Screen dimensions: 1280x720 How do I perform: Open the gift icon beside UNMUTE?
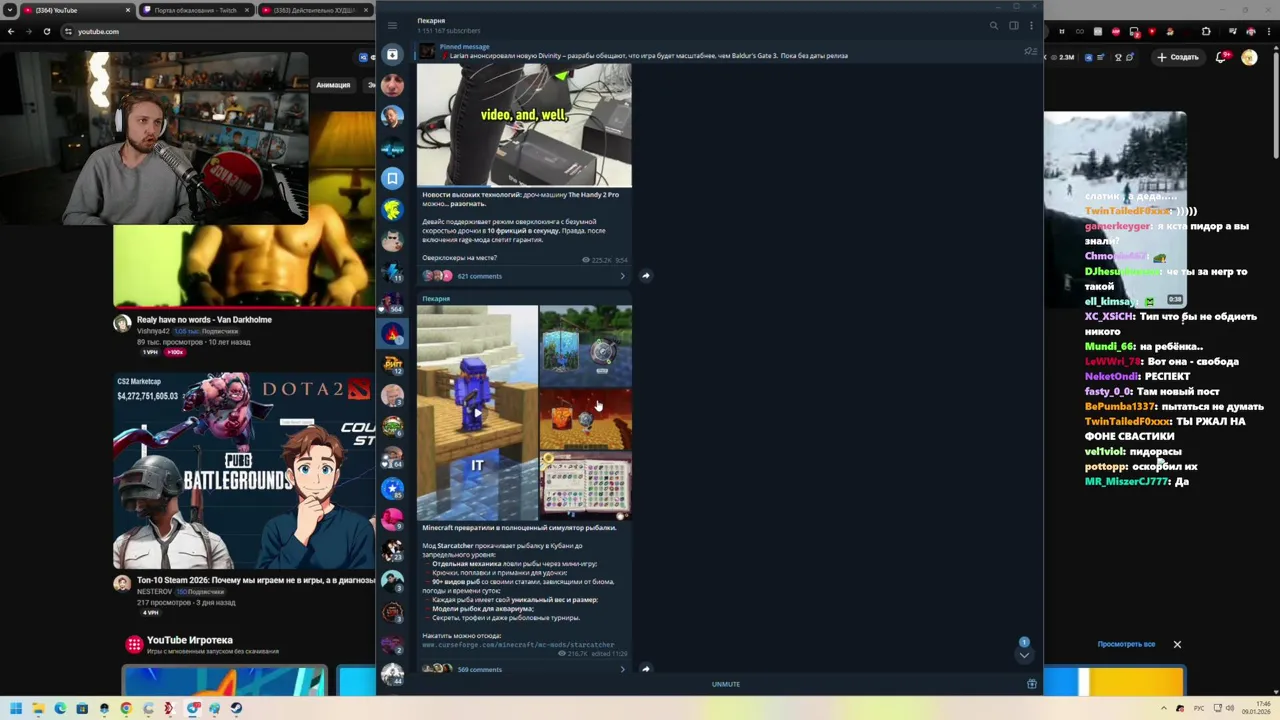(1031, 684)
